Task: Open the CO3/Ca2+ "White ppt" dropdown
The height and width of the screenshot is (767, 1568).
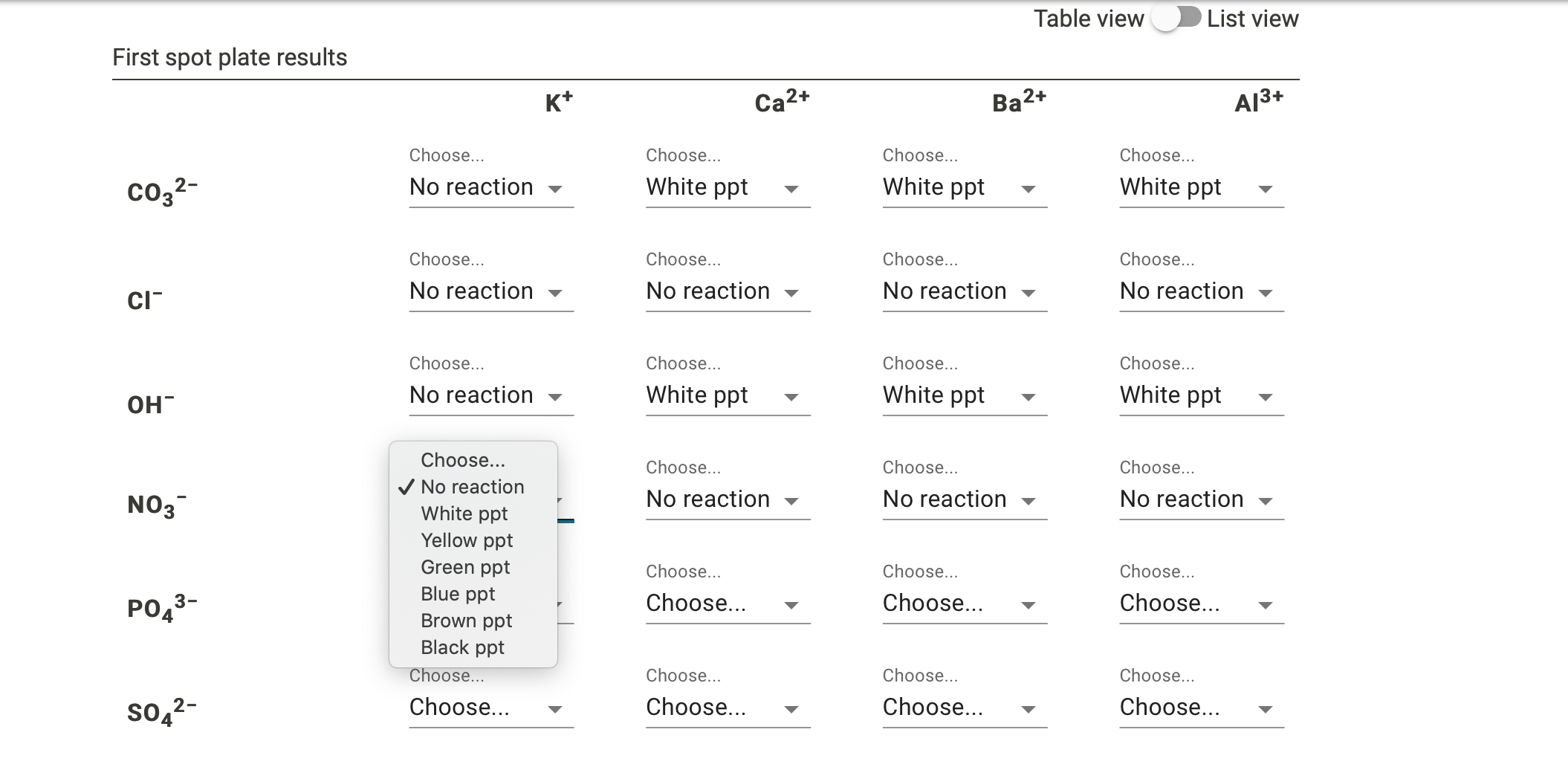Action: tap(727, 187)
